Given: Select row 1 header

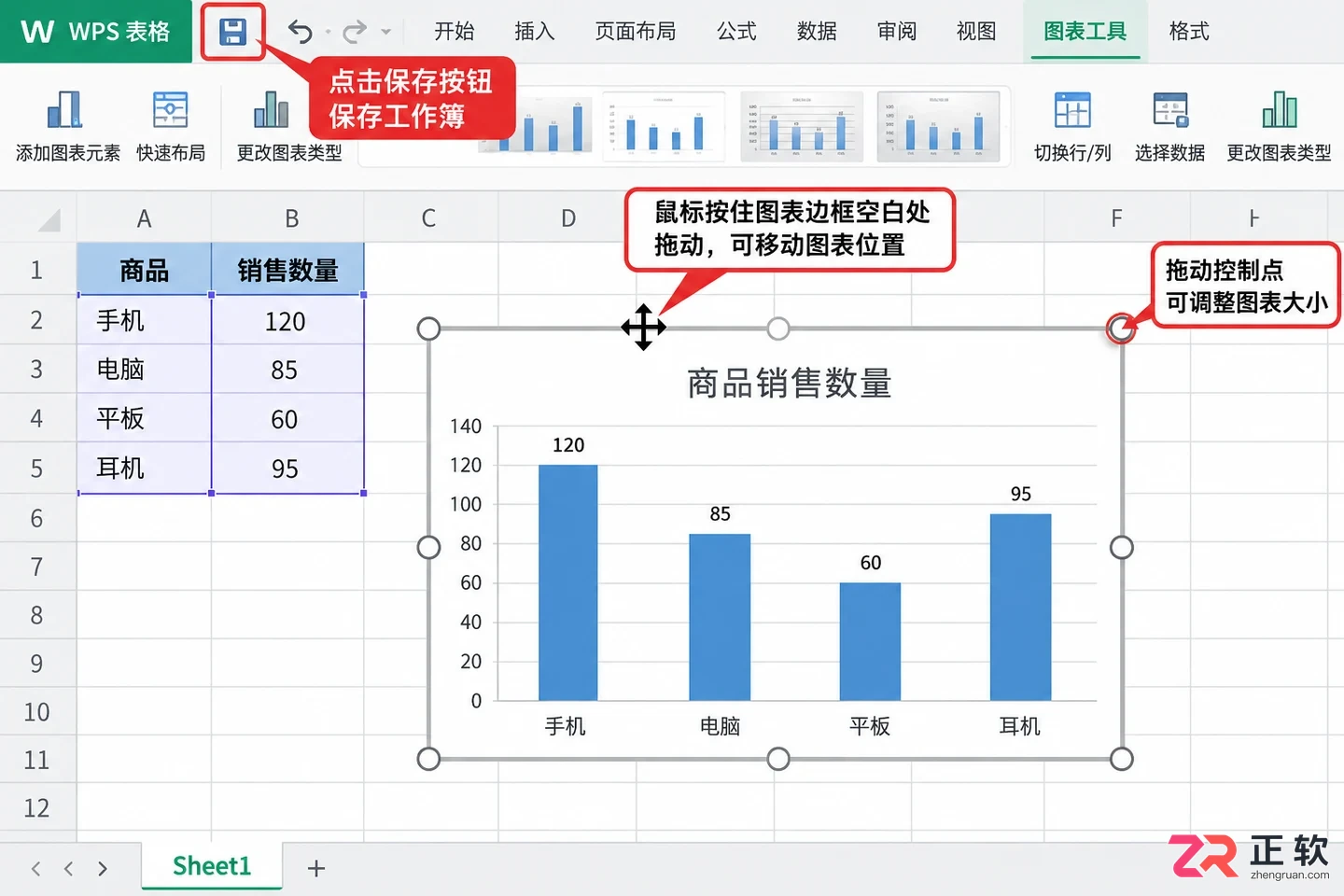Looking at the screenshot, I should [37, 271].
